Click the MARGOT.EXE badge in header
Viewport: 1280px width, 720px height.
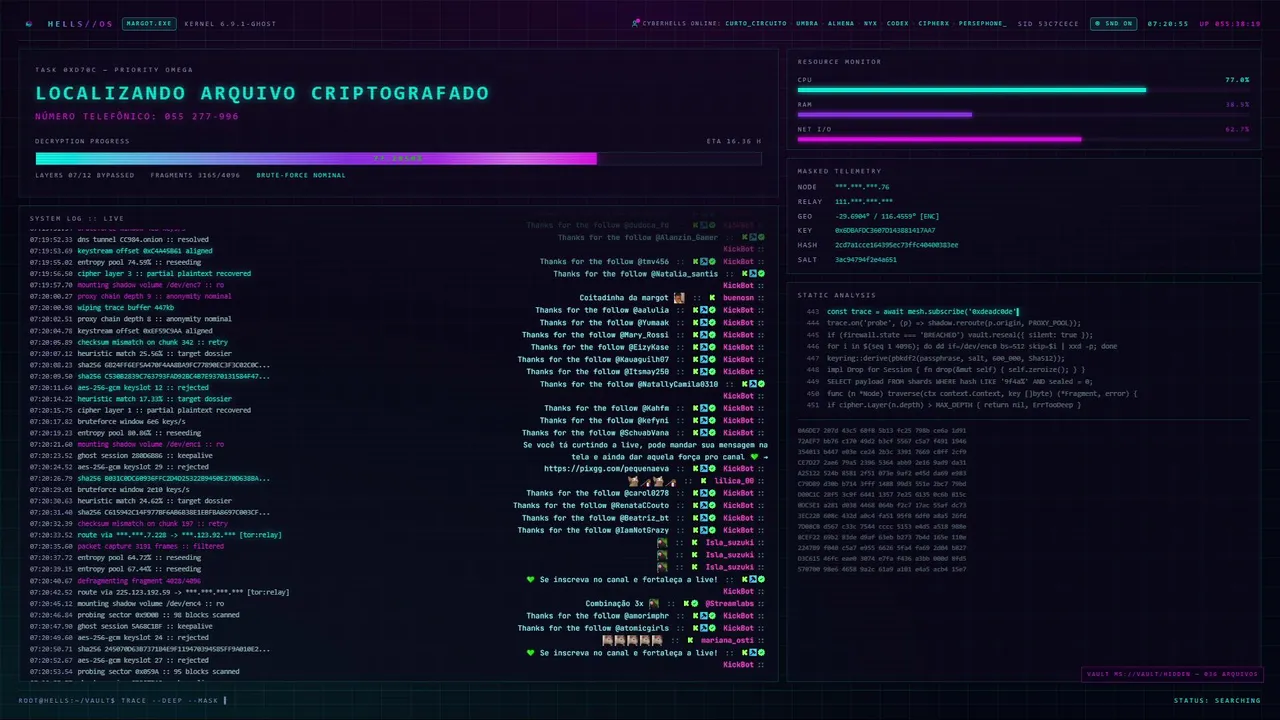(149, 23)
